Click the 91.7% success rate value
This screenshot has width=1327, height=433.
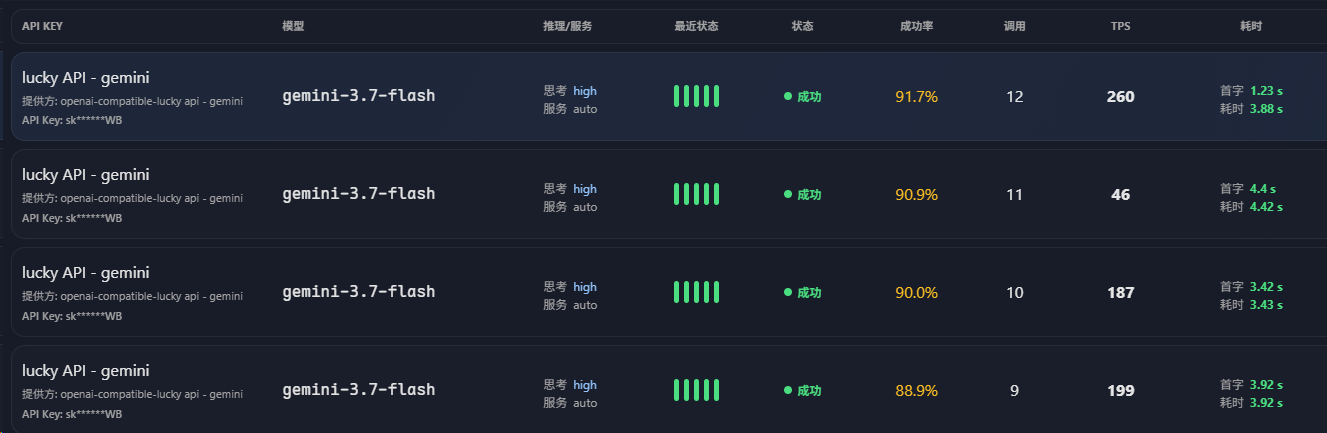(x=916, y=97)
